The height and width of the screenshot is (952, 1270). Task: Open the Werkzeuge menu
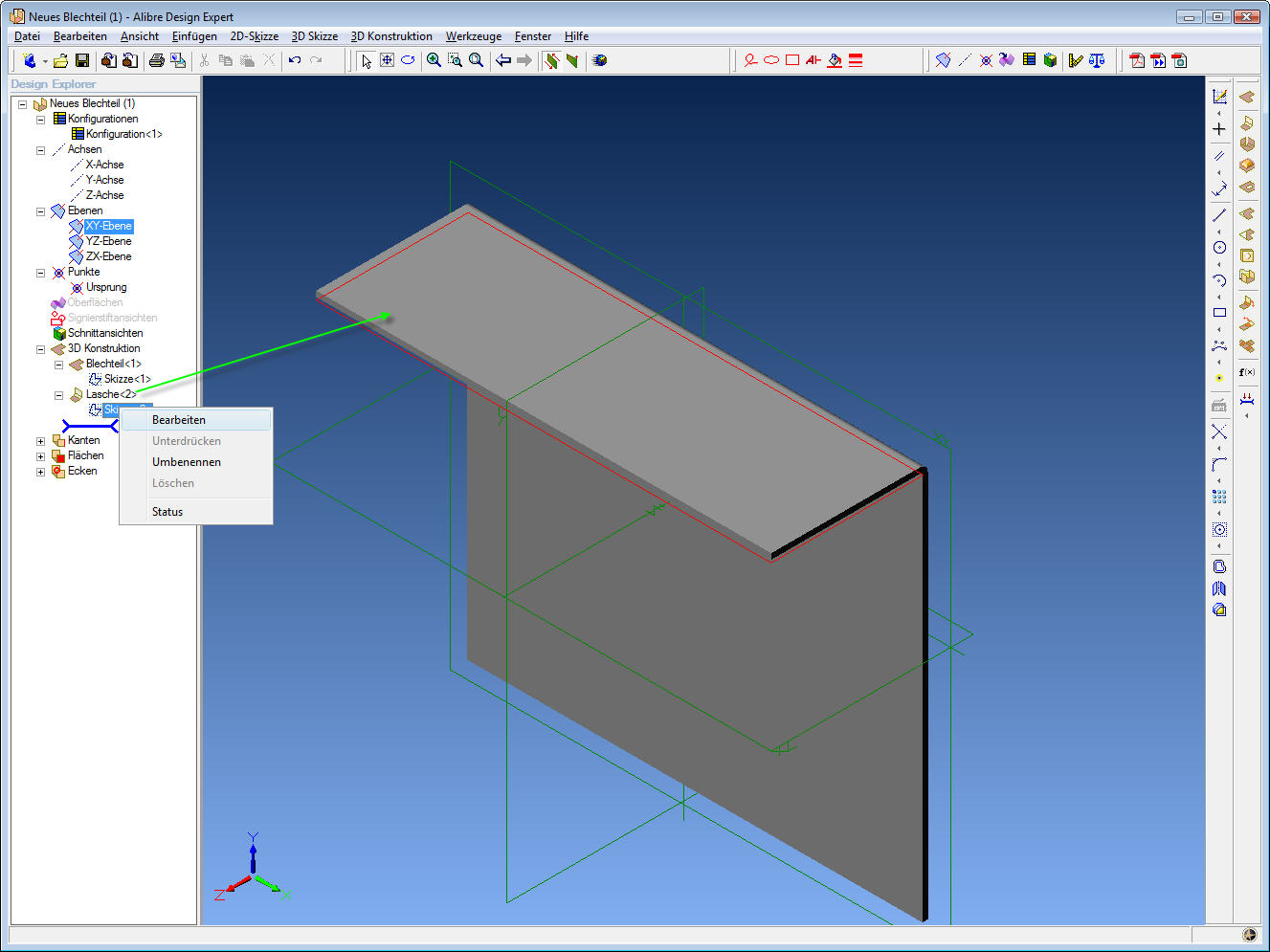[x=474, y=36]
